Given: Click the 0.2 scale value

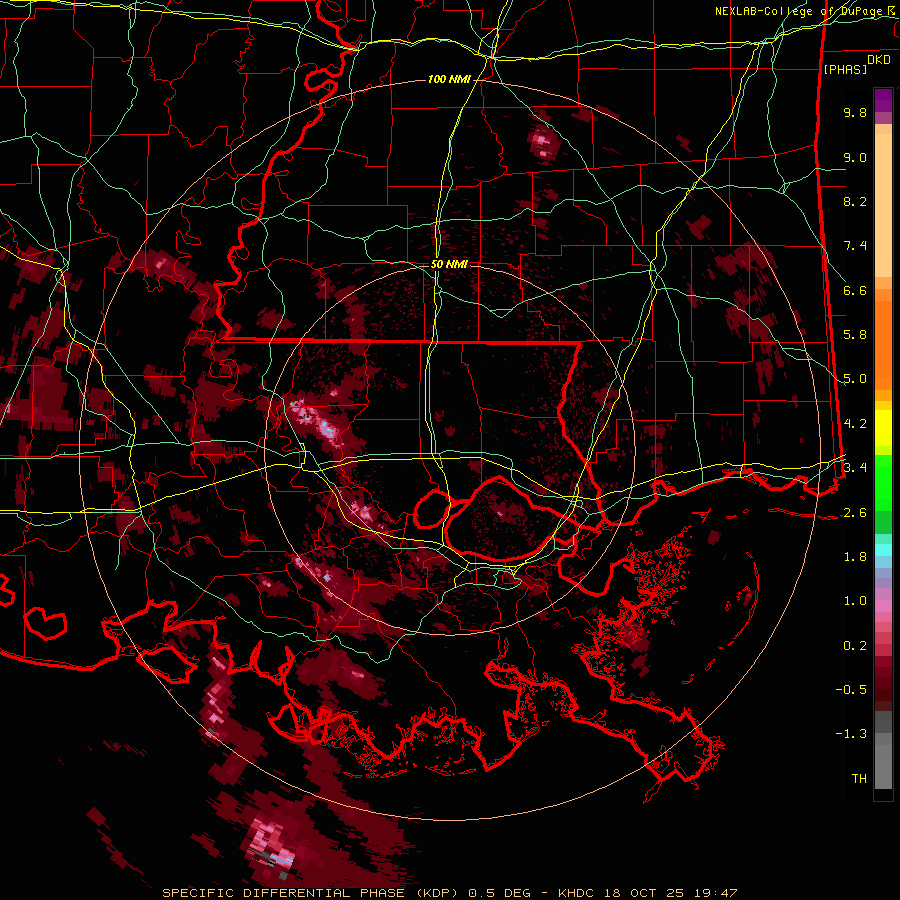Looking at the screenshot, I should pyautogui.click(x=855, y=646).
